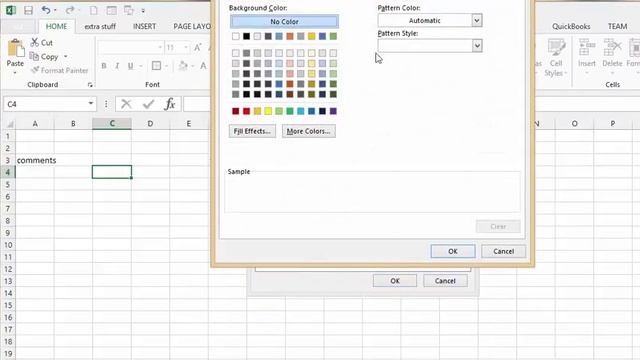
Task: Click the Excel application icon
Action: coord(11,10)
